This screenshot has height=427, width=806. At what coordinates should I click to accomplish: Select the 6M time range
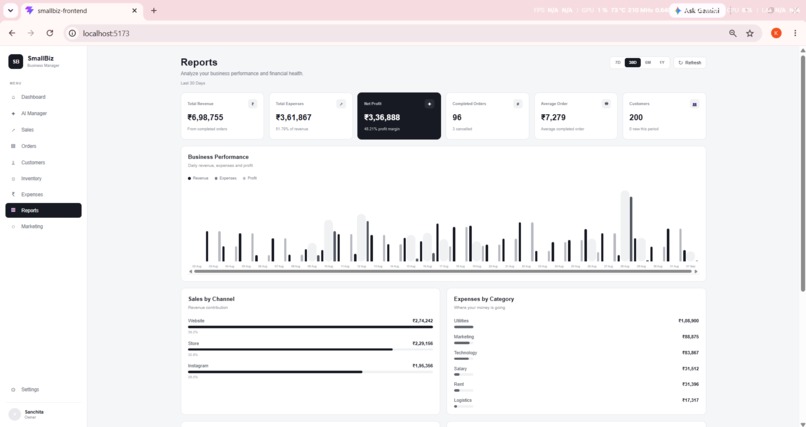(648, 63)
